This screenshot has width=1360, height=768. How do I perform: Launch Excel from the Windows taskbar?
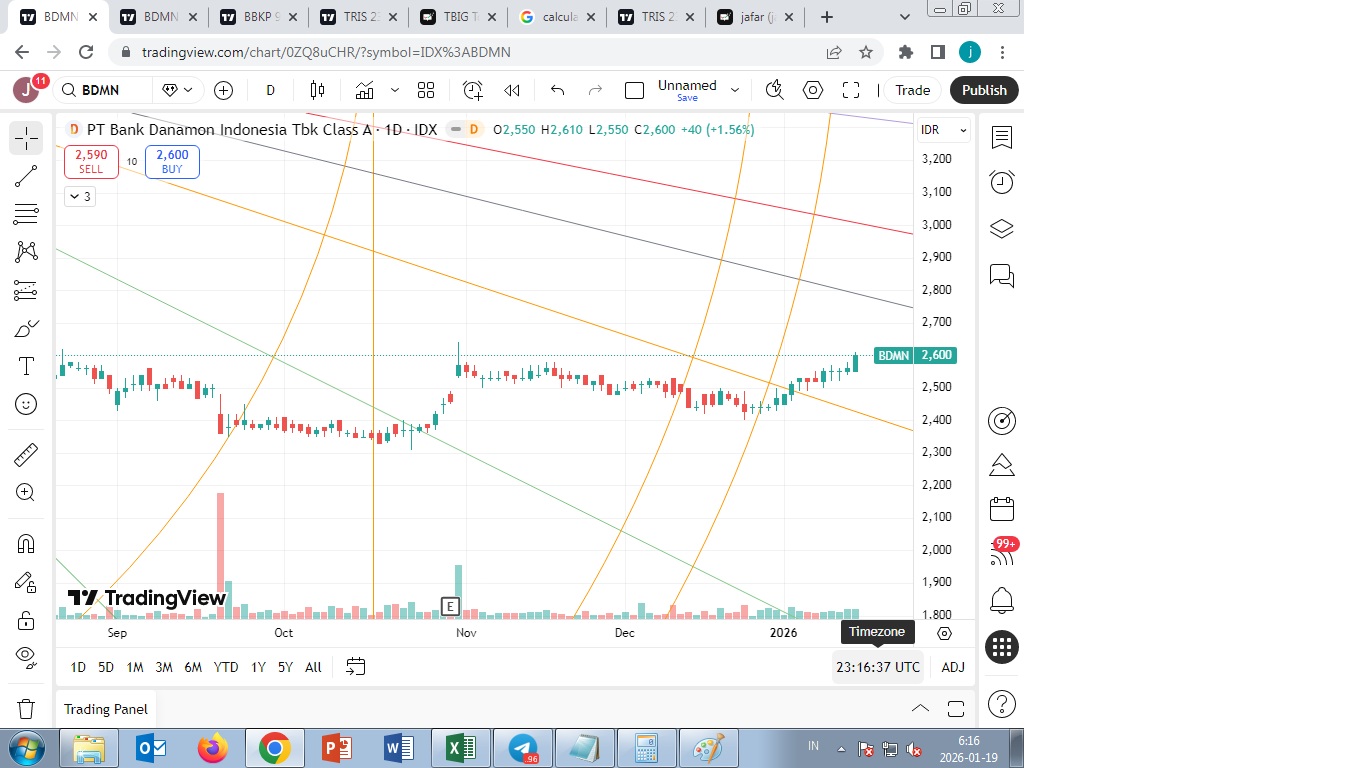460,748
